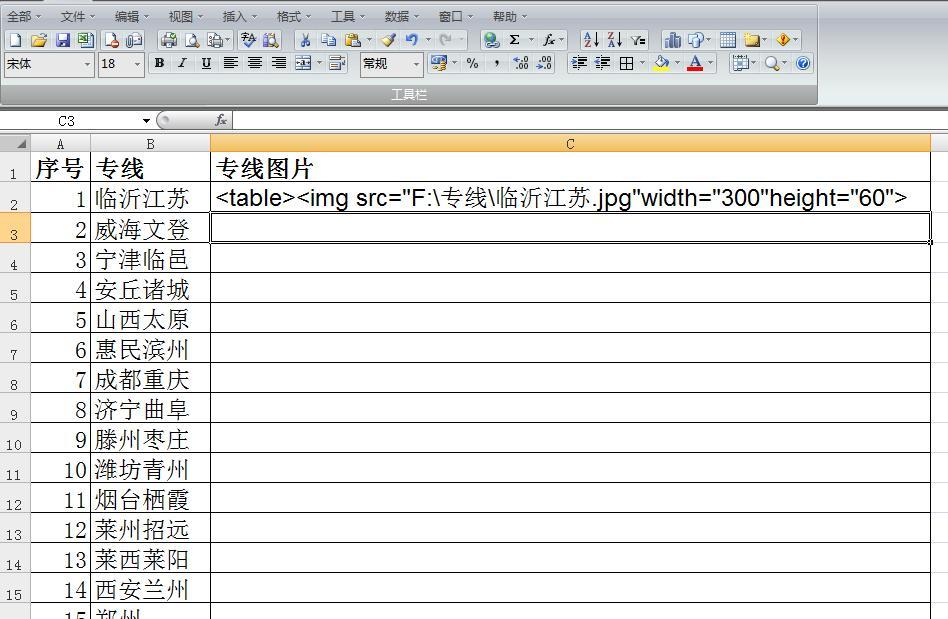948x619 pixels.
Task: Select cell C2 with the img src text
Action: (570, 198)
